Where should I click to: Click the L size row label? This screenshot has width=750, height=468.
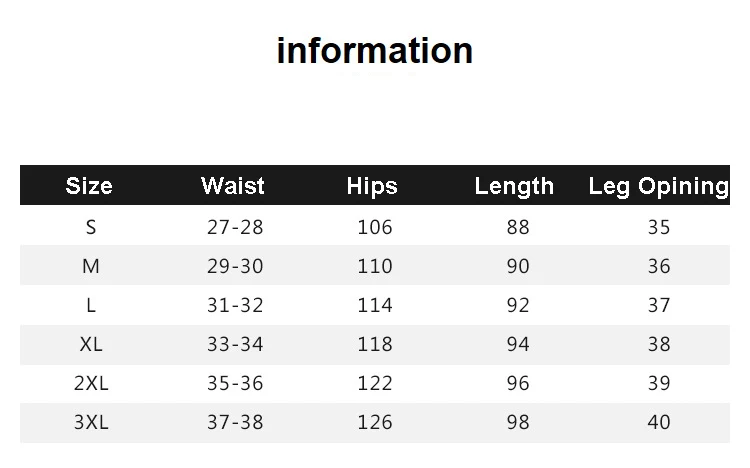[x=91, y=305]
